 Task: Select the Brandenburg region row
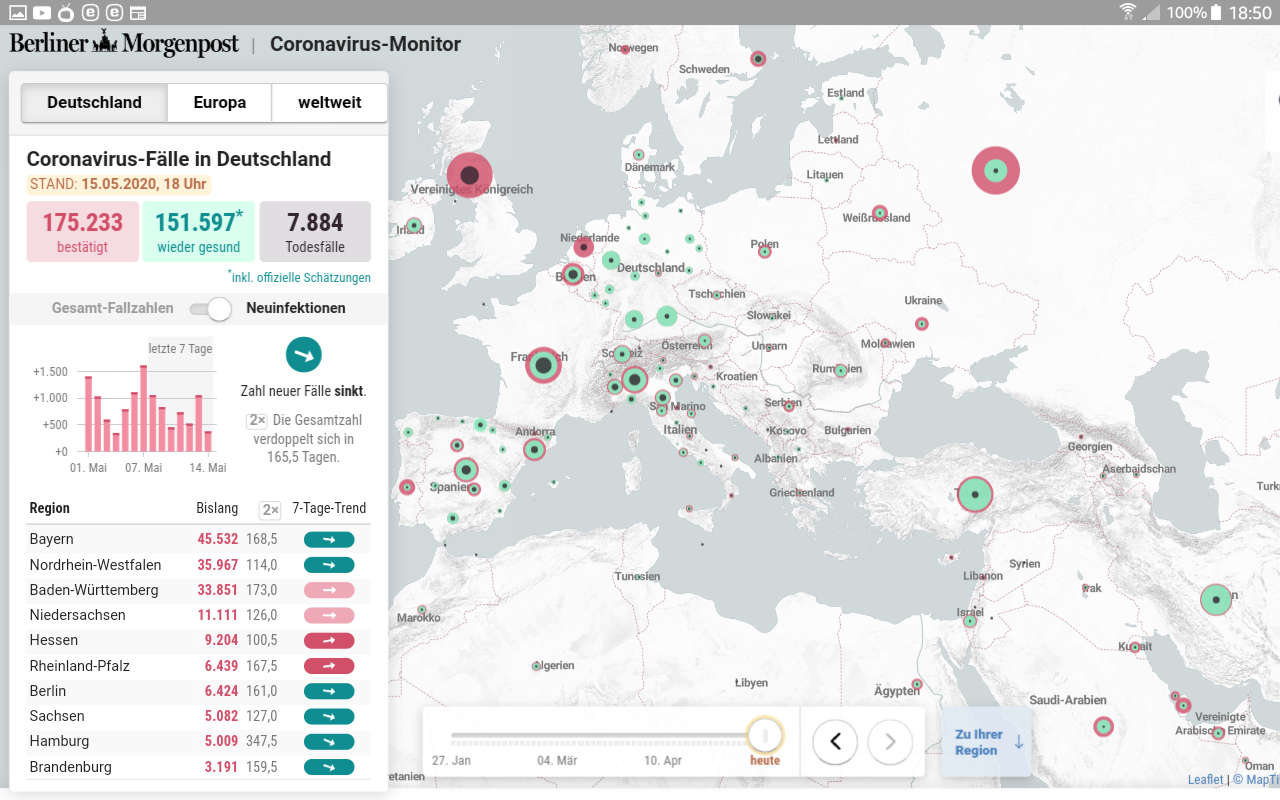[198, 767]
